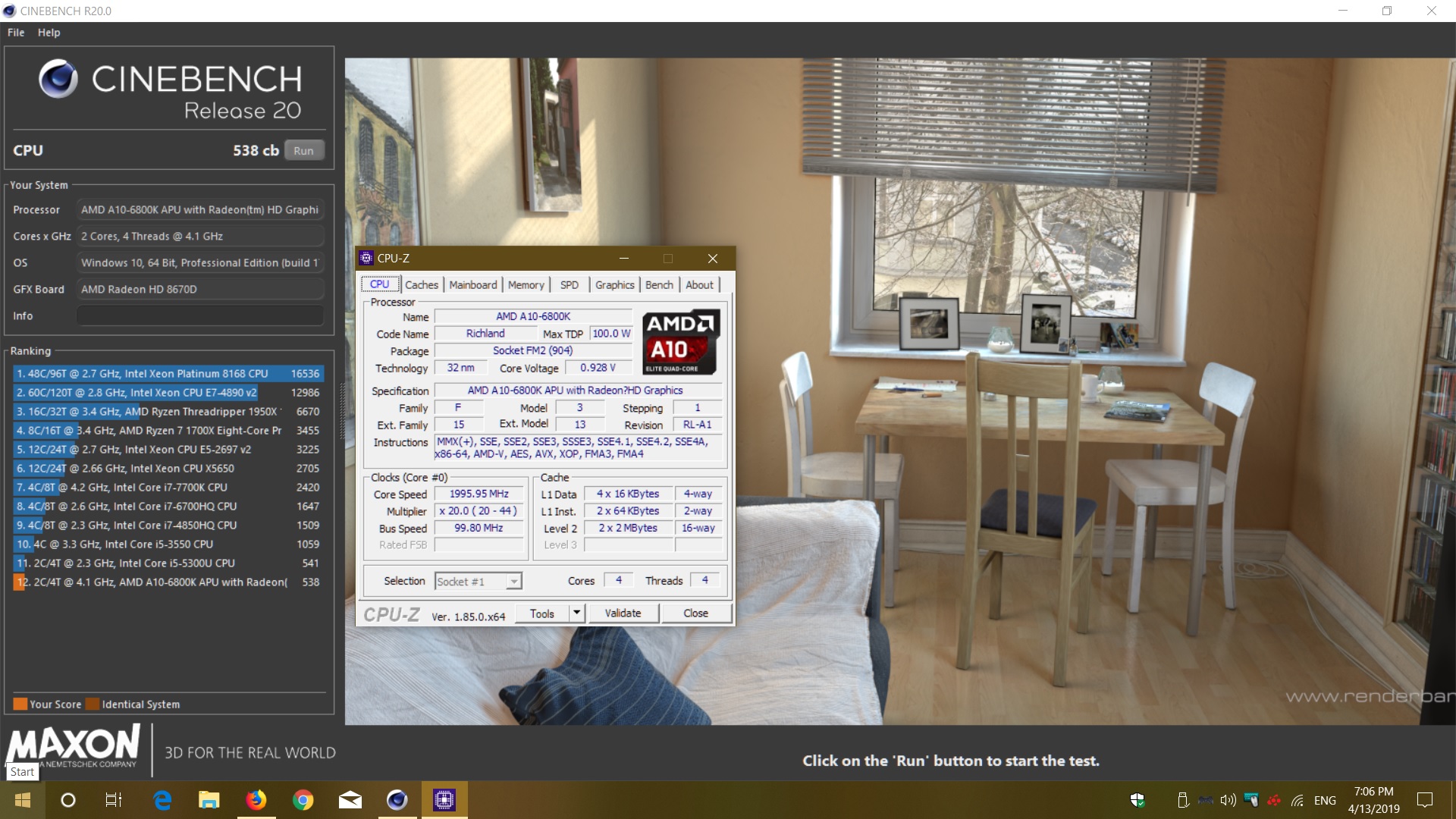Select ranking row Intel Core i5-3550 CPU
The image size is (1456, 819).
(x=168, y=544)
